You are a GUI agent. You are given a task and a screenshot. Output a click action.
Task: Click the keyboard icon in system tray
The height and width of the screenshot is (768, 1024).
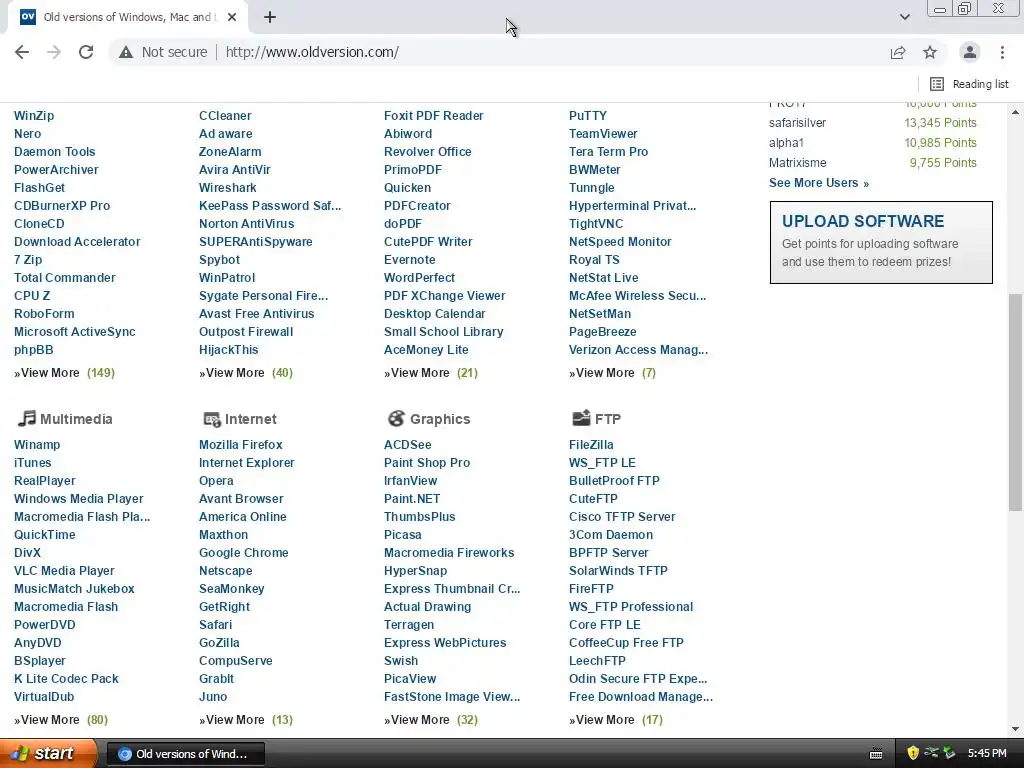tap(876, 754)
